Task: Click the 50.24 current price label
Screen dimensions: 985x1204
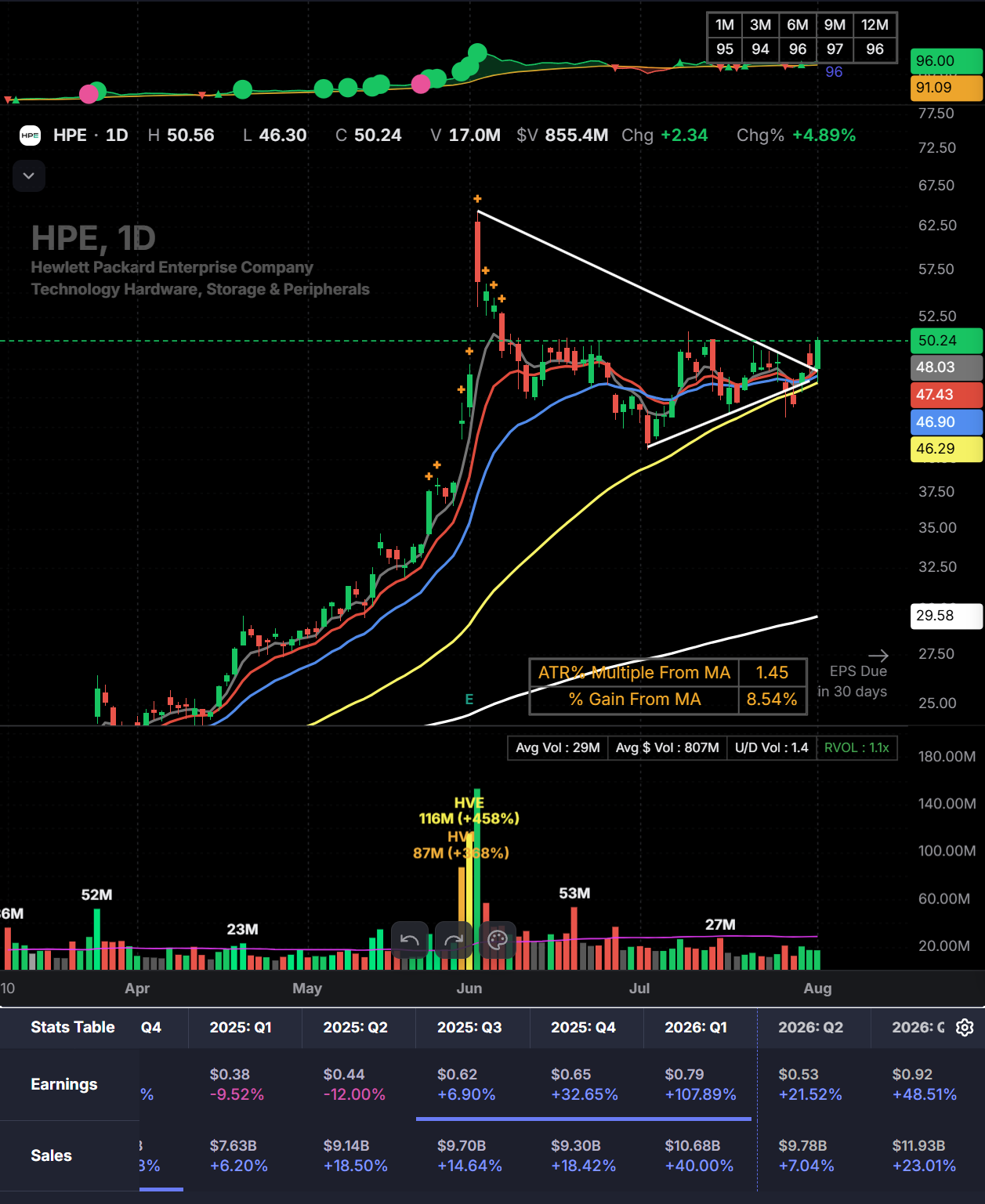Action: (946, 341)
